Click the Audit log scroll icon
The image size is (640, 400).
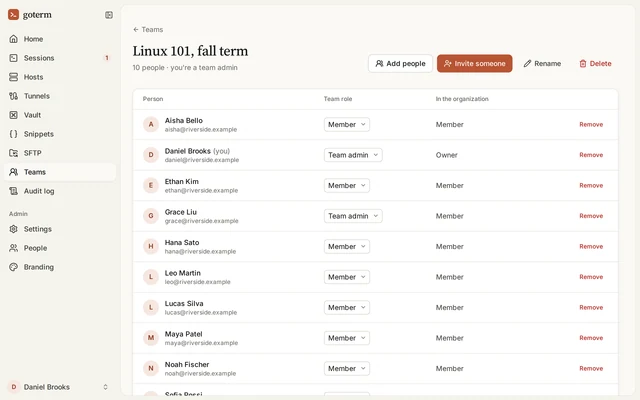(13, 191)
